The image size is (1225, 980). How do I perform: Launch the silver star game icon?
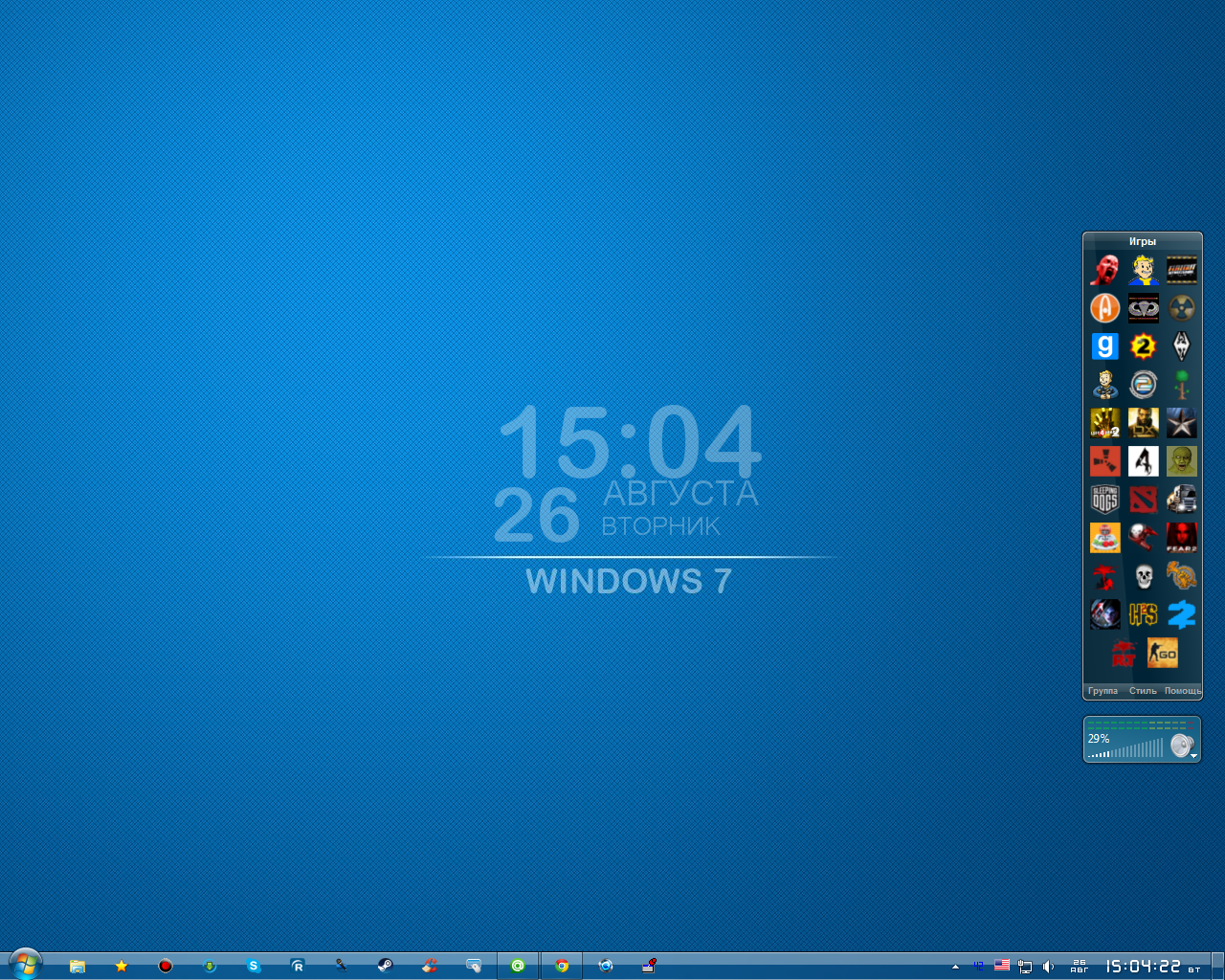point(1181,423)
